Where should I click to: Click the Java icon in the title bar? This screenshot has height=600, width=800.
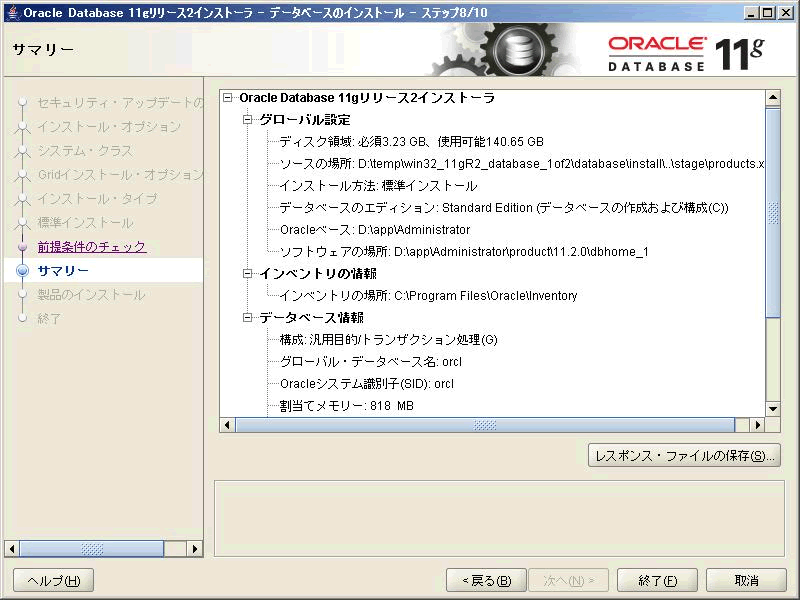click(11, 12)
